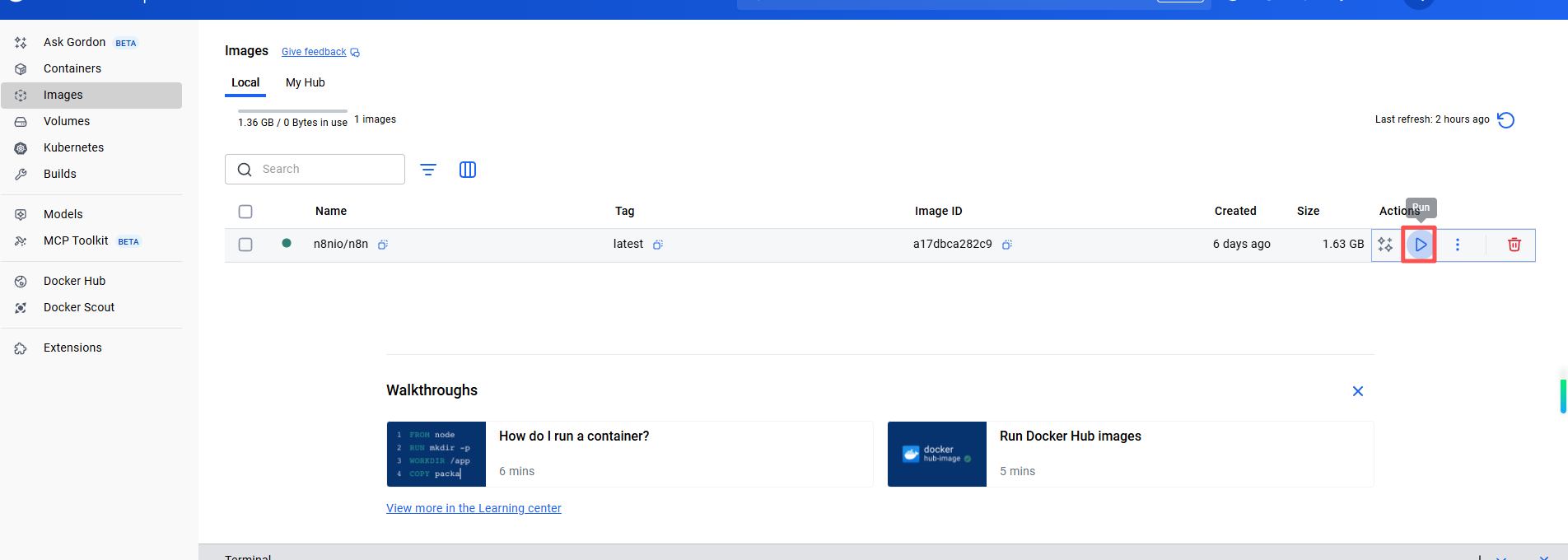Sort images by Created column
This screenshot has width=1568, height=560.
click(x=1235, y=211)
